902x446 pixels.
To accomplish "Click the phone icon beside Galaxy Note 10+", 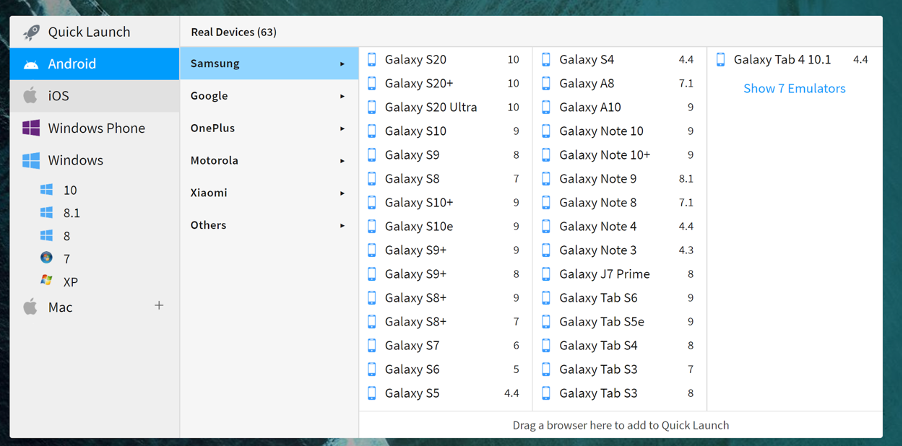I will [546, 155].
